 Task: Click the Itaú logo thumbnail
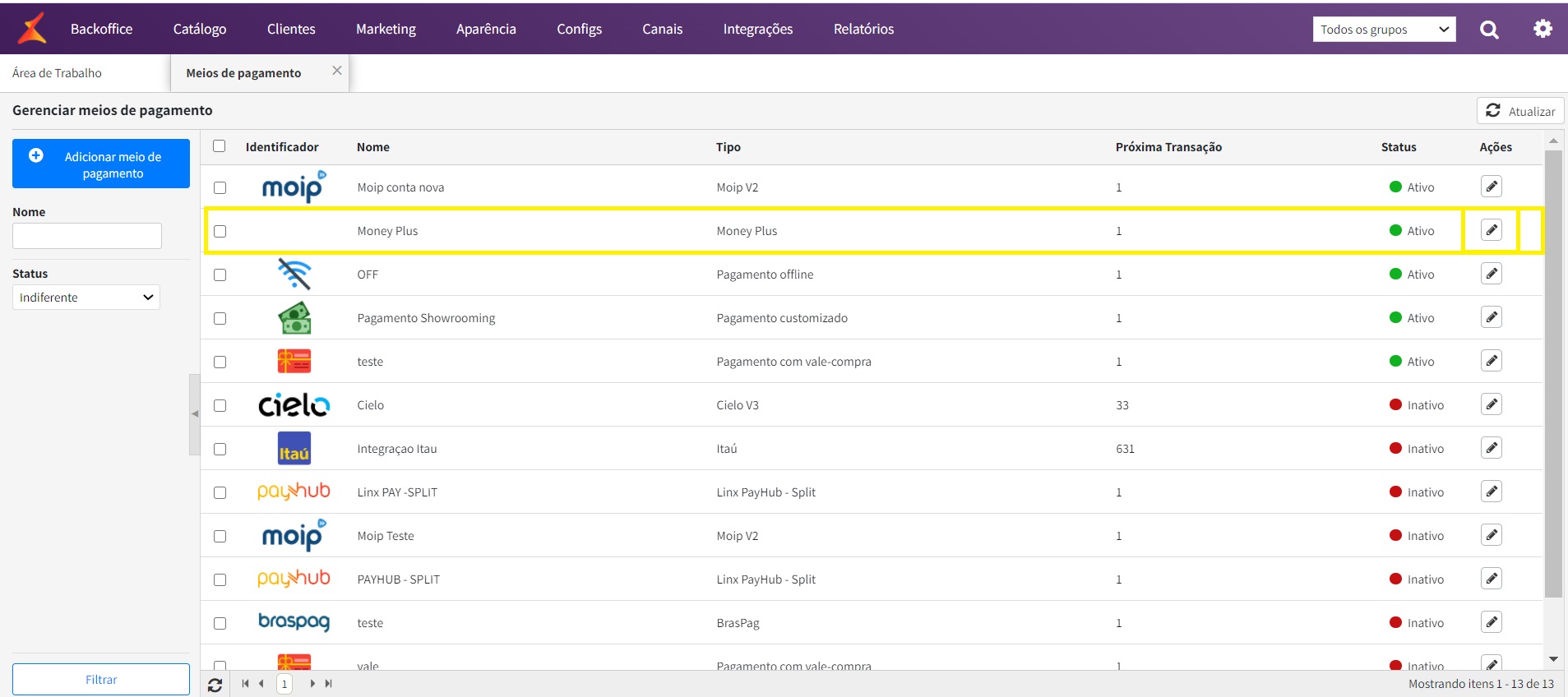coord(294,448)
